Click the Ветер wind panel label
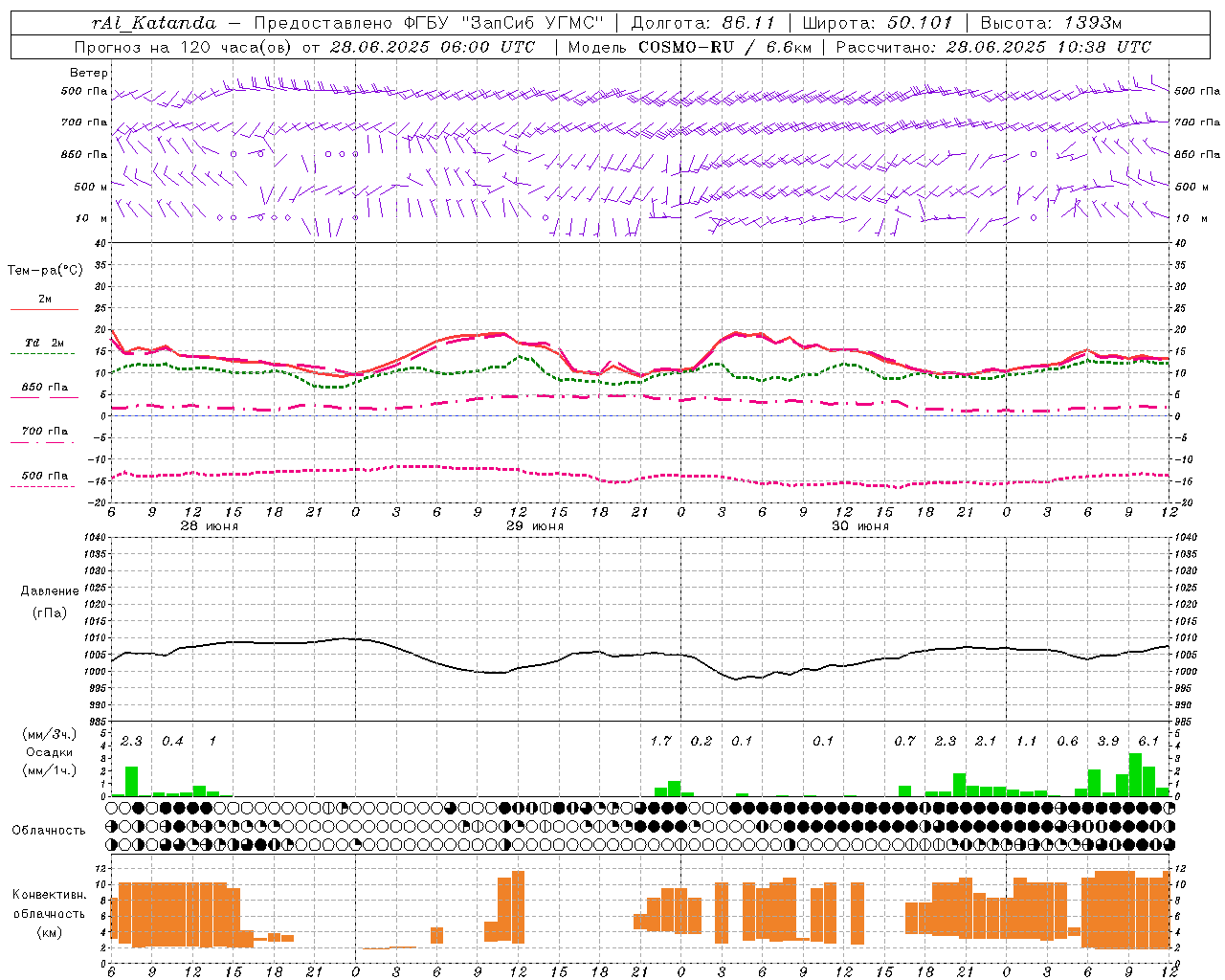The height and width of the screenshot is (980, 1225). point(89,73)
